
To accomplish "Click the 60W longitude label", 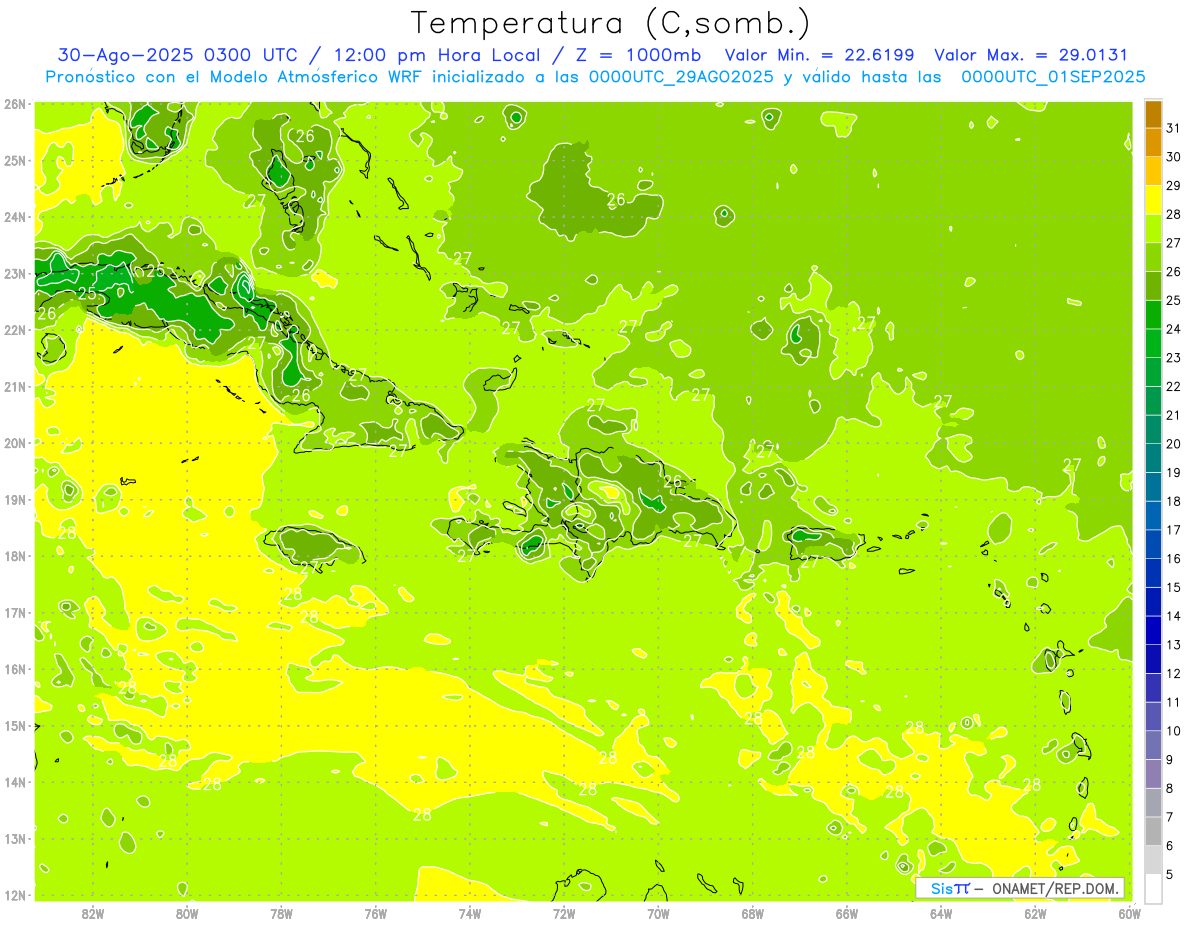I will (1128, 913).
